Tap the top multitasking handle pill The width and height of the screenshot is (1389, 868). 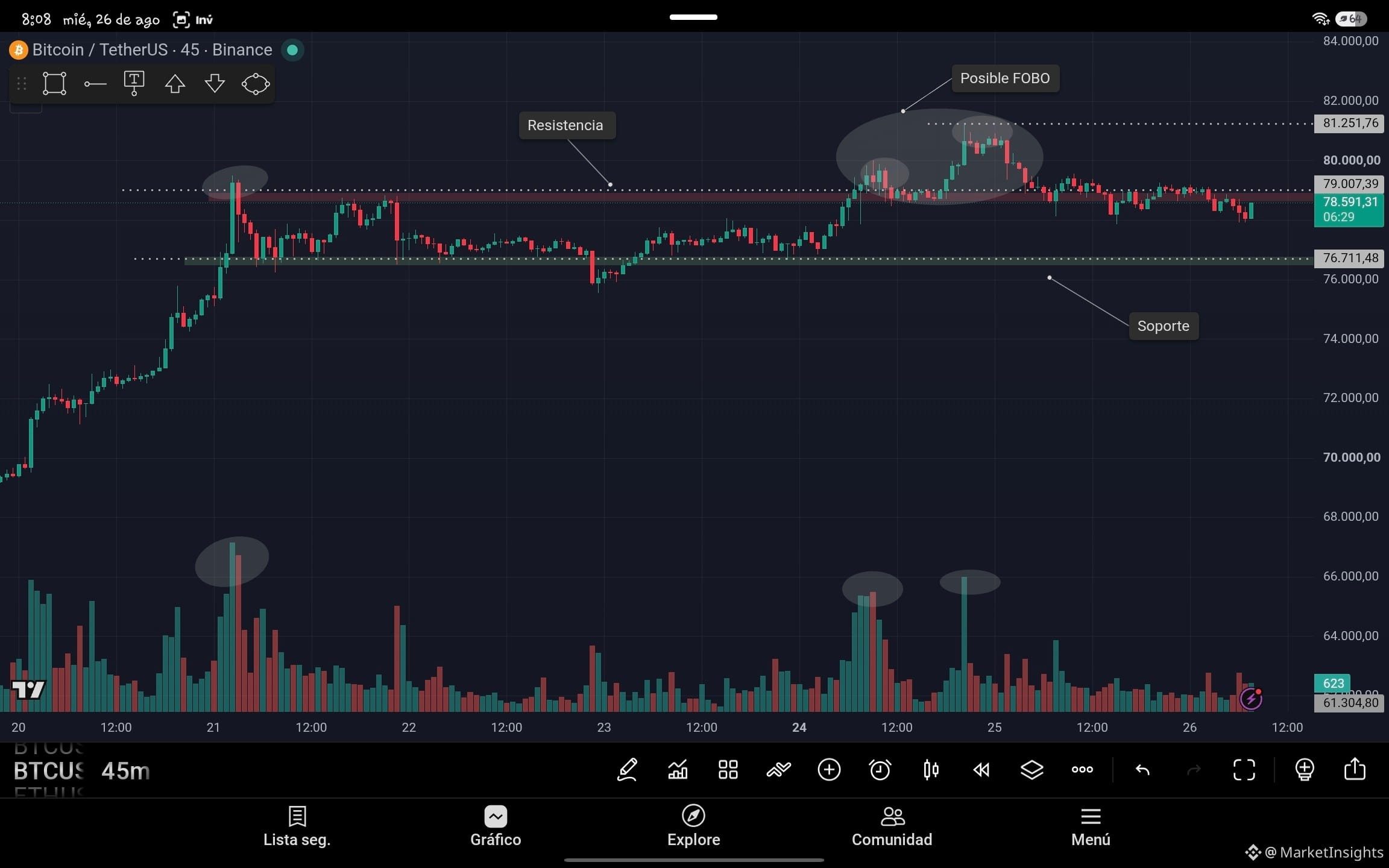coord(693,17)
